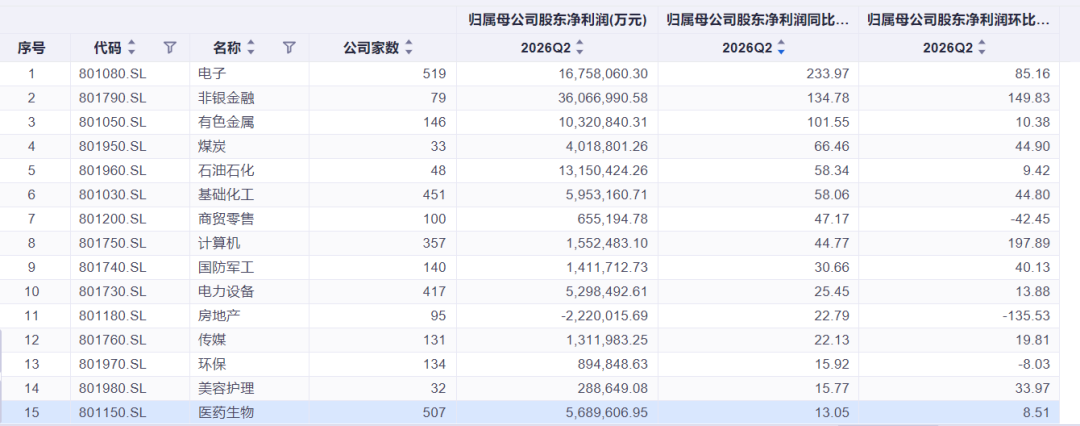Image resolution: width=1080 pixels, height=426 pixels.
Task: Select the 商贸零售 row name
Action: pos(226,219)
